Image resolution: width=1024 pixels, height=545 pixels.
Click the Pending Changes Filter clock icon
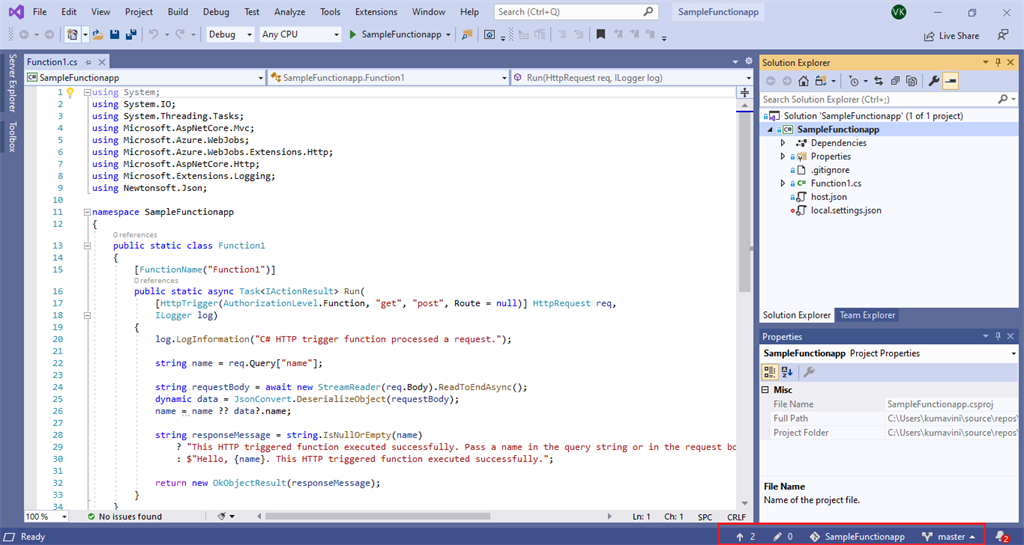[x=854, y=81]
